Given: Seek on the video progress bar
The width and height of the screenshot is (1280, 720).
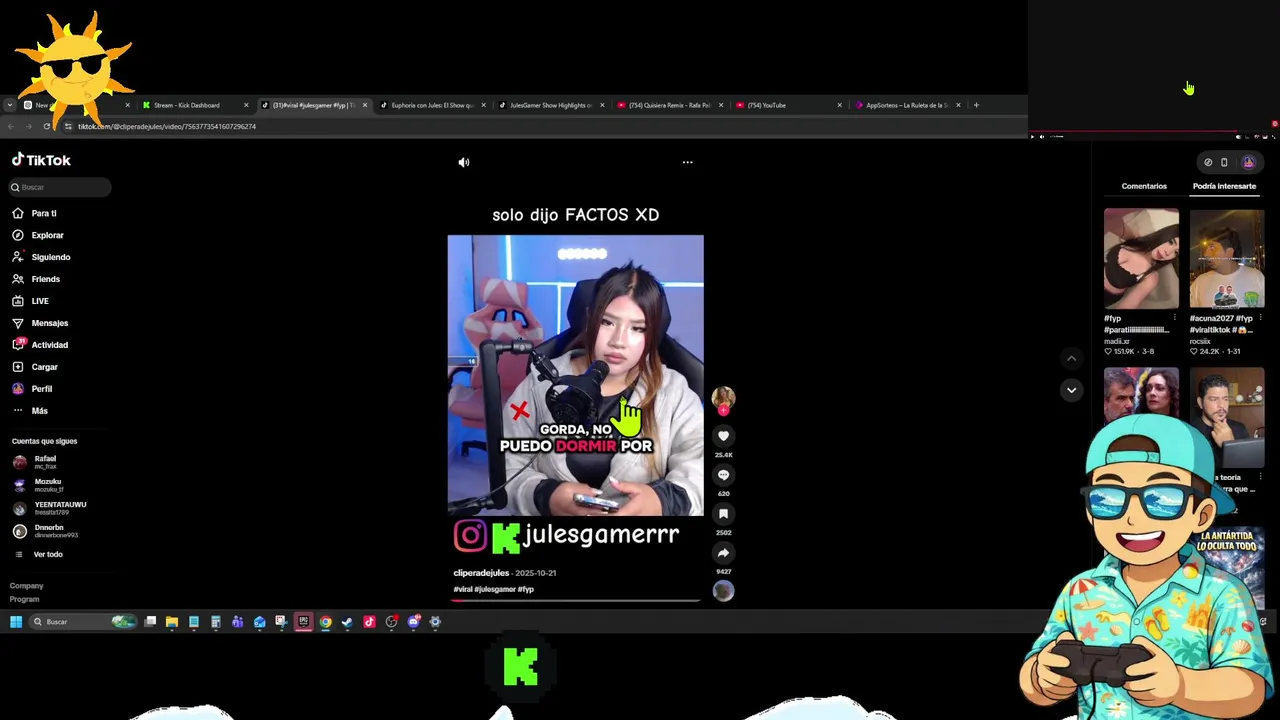Looking at the screenshot, I should [x=575, y=600].
